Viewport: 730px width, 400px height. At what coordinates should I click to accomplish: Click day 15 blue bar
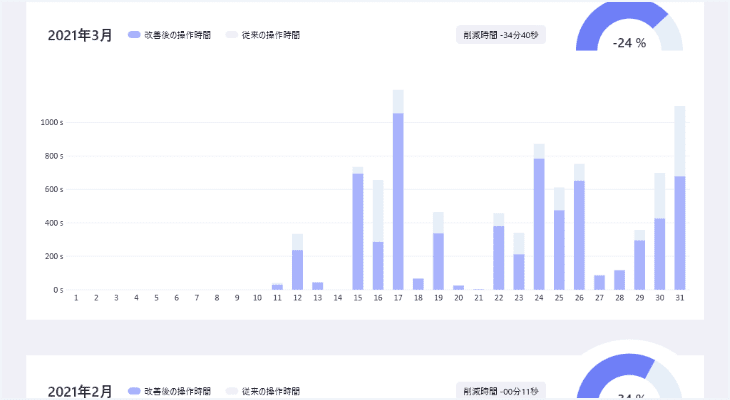tap(358, 231)
